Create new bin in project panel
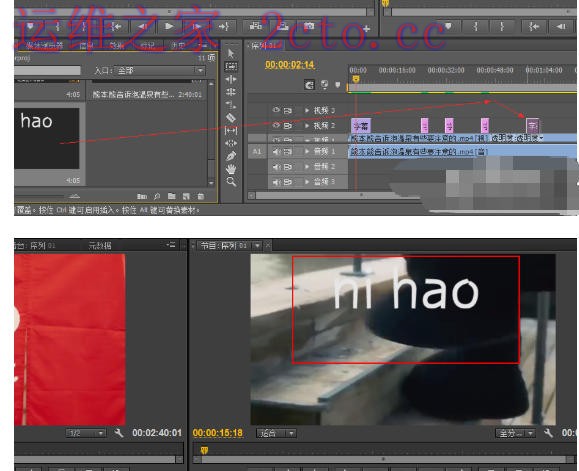This screenshot has width=579, height=471. tap(171, 196)
